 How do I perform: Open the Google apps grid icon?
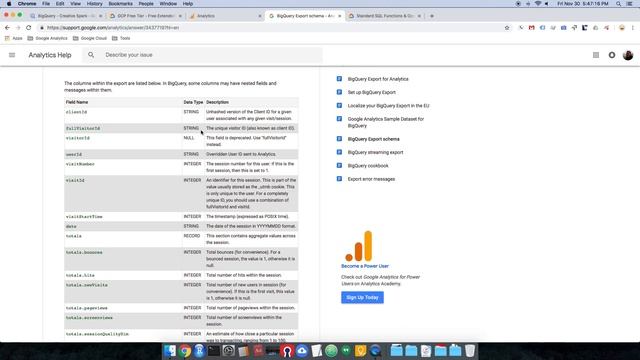(596, 55)
